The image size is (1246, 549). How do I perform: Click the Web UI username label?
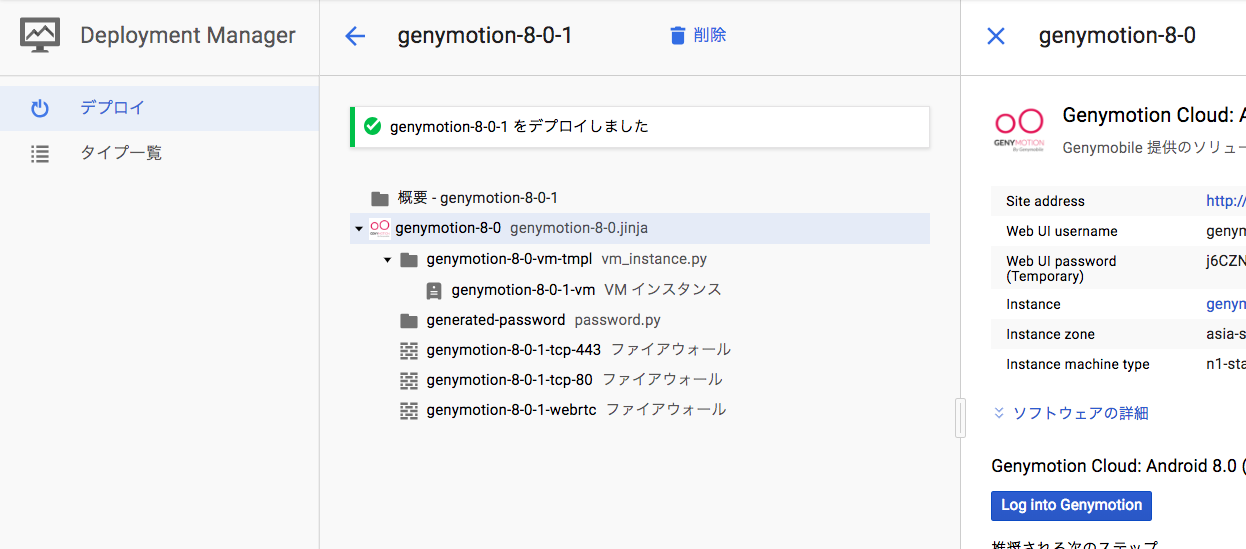[1062, 231]
